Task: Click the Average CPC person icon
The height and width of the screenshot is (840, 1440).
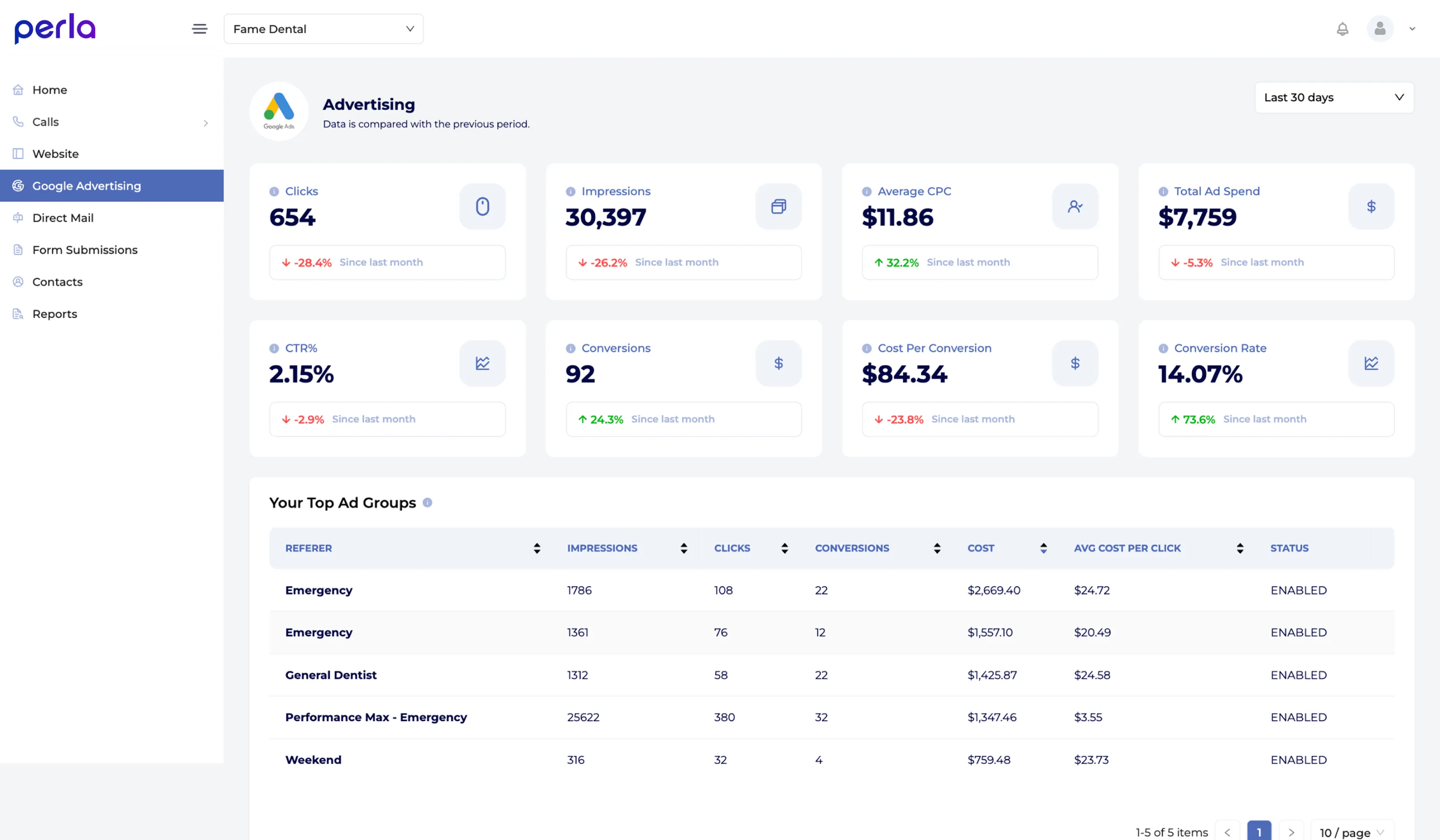Action: (1075, 206)
